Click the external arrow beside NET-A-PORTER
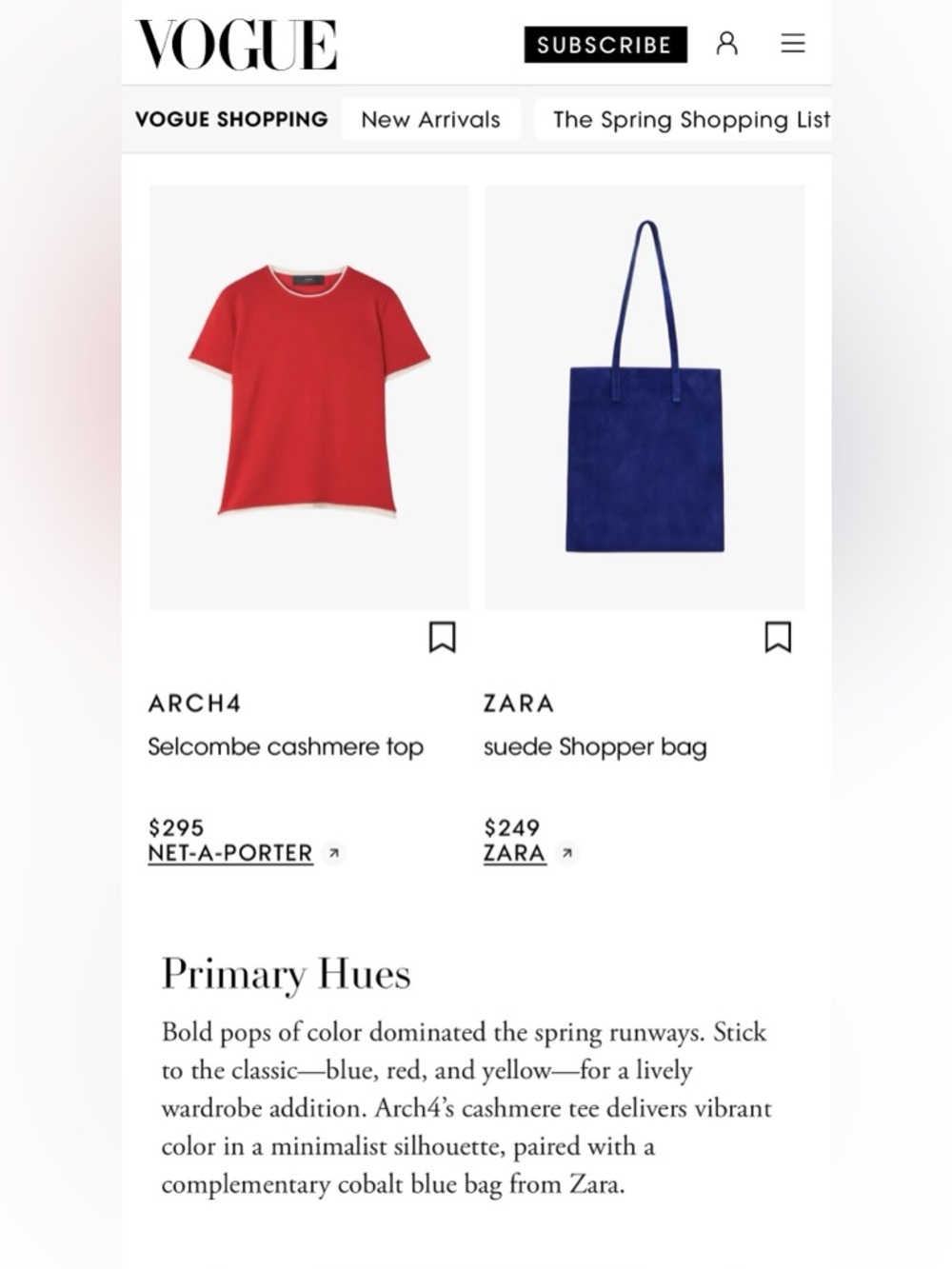The height and width of the screenshot is (1269, 952). 333,853
